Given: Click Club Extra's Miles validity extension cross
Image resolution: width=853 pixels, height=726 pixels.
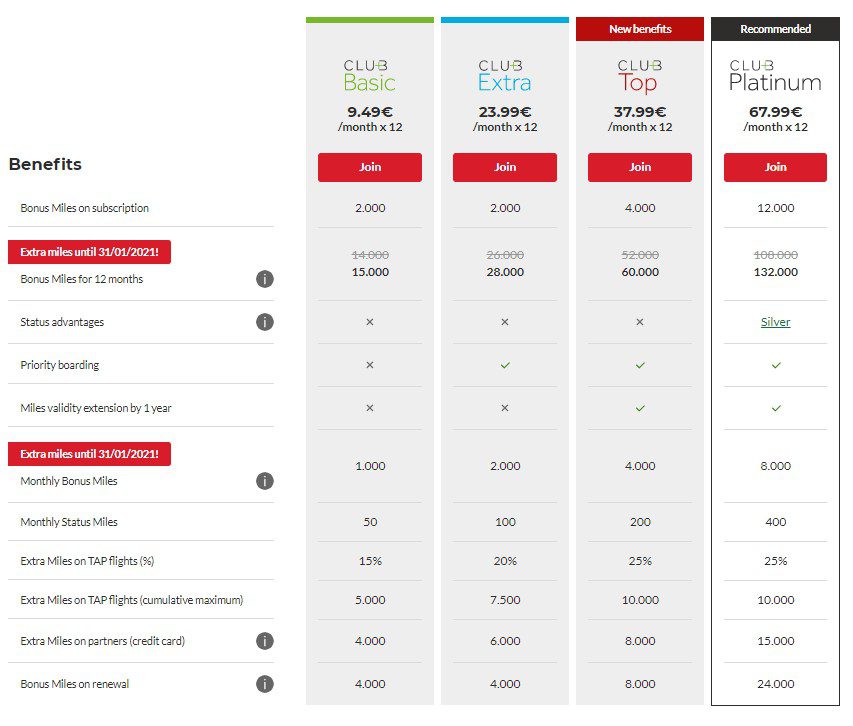Looking at the screenshot, I should click(505, 408).
